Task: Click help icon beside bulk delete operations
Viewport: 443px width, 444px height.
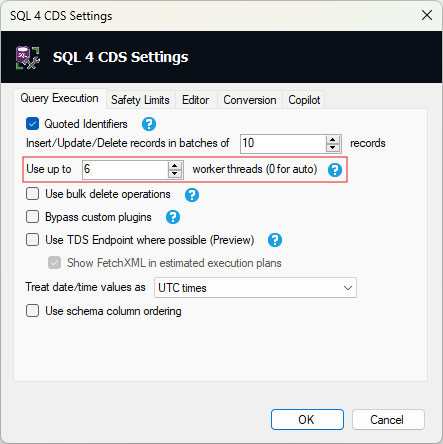Action: 192,195
